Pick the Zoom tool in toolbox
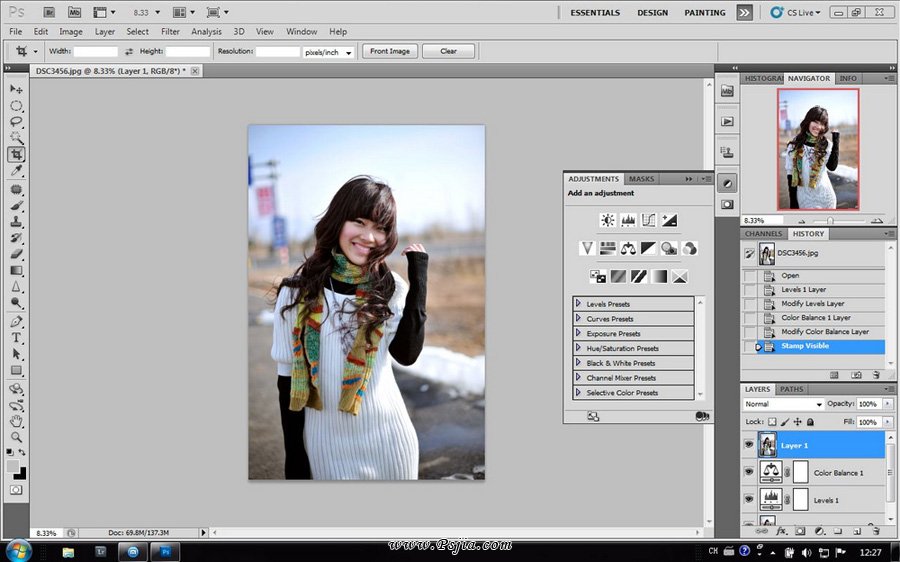Screen dimensions: 900x562 coord(17,437)
